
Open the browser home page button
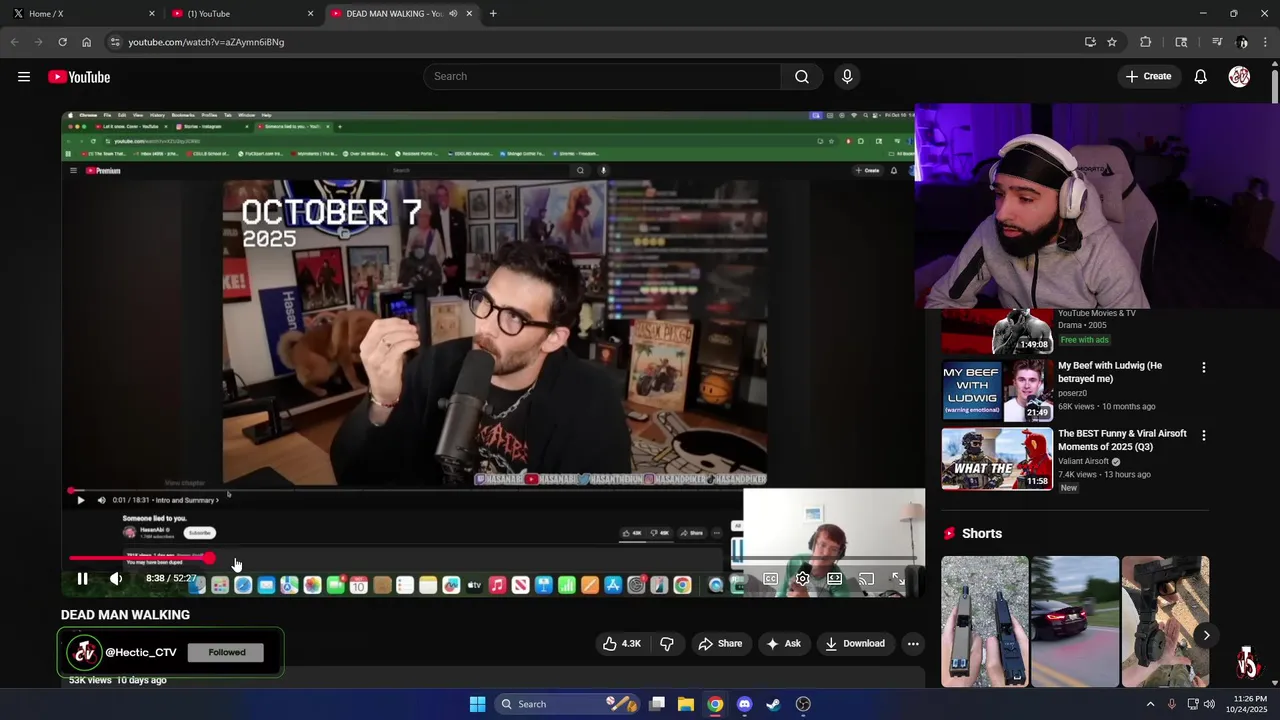pos(86,42)
